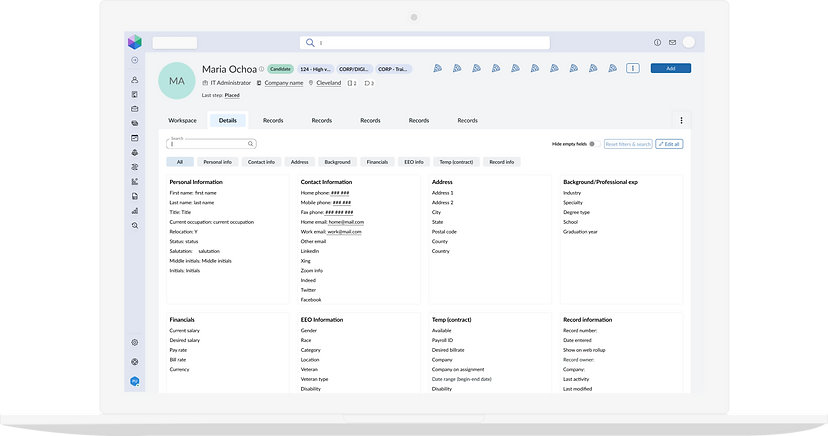
Task: Click the info icon in the top bar
Action: point(657,43)
